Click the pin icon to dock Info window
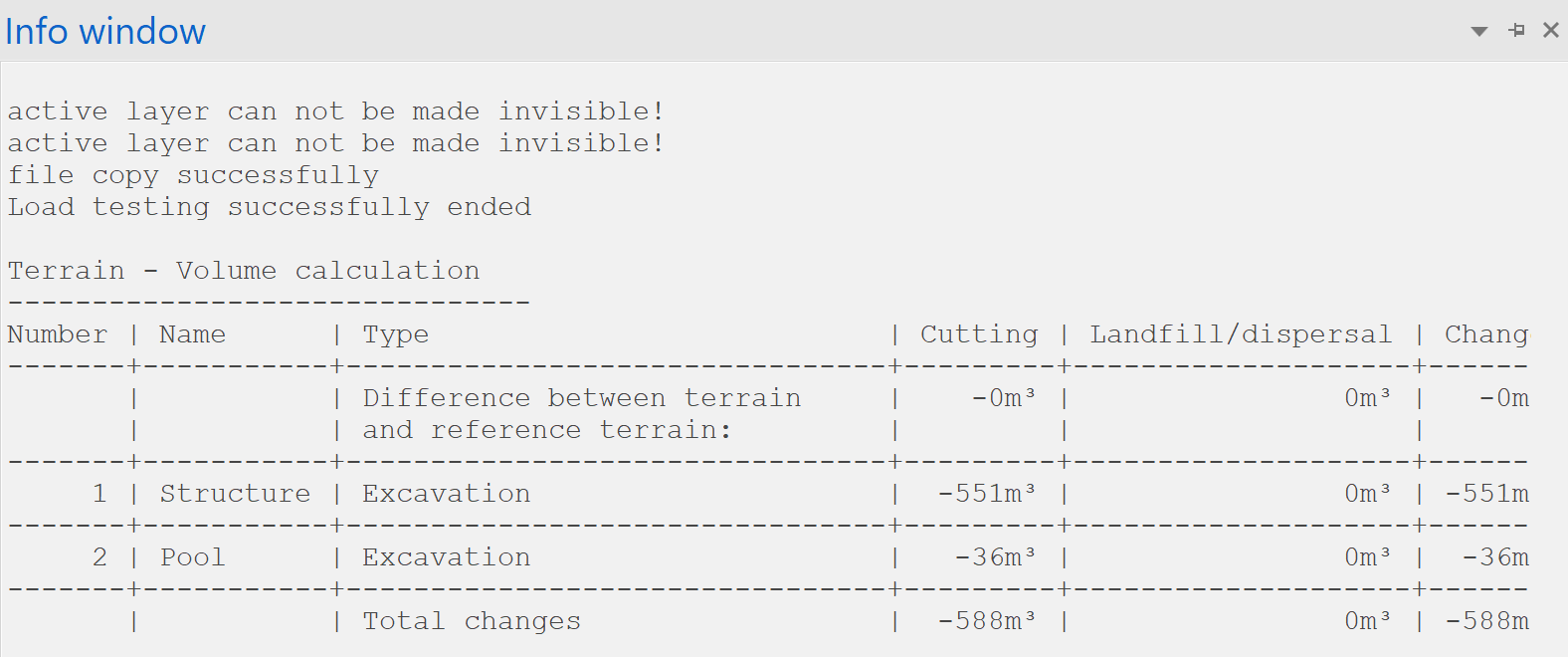1568x657 pixels. tap(1516, 30)
